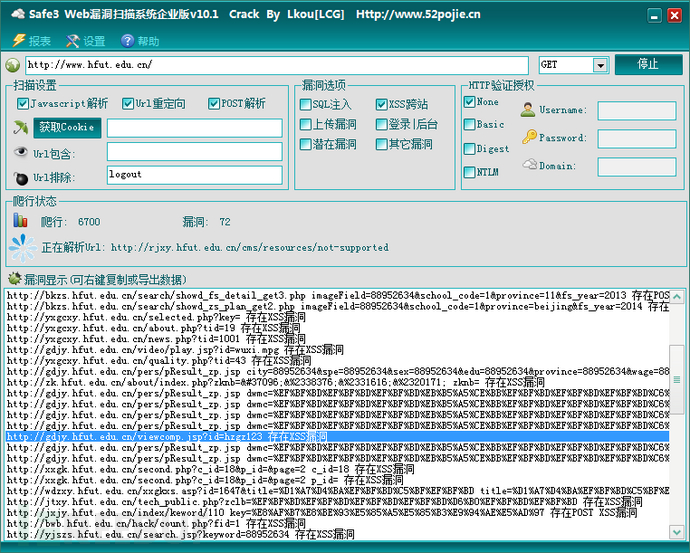The width and height of the screenshot is (690, 553).
Task: Enable the 上传漏洞 checkbox
Action: [x=305, y=125]
